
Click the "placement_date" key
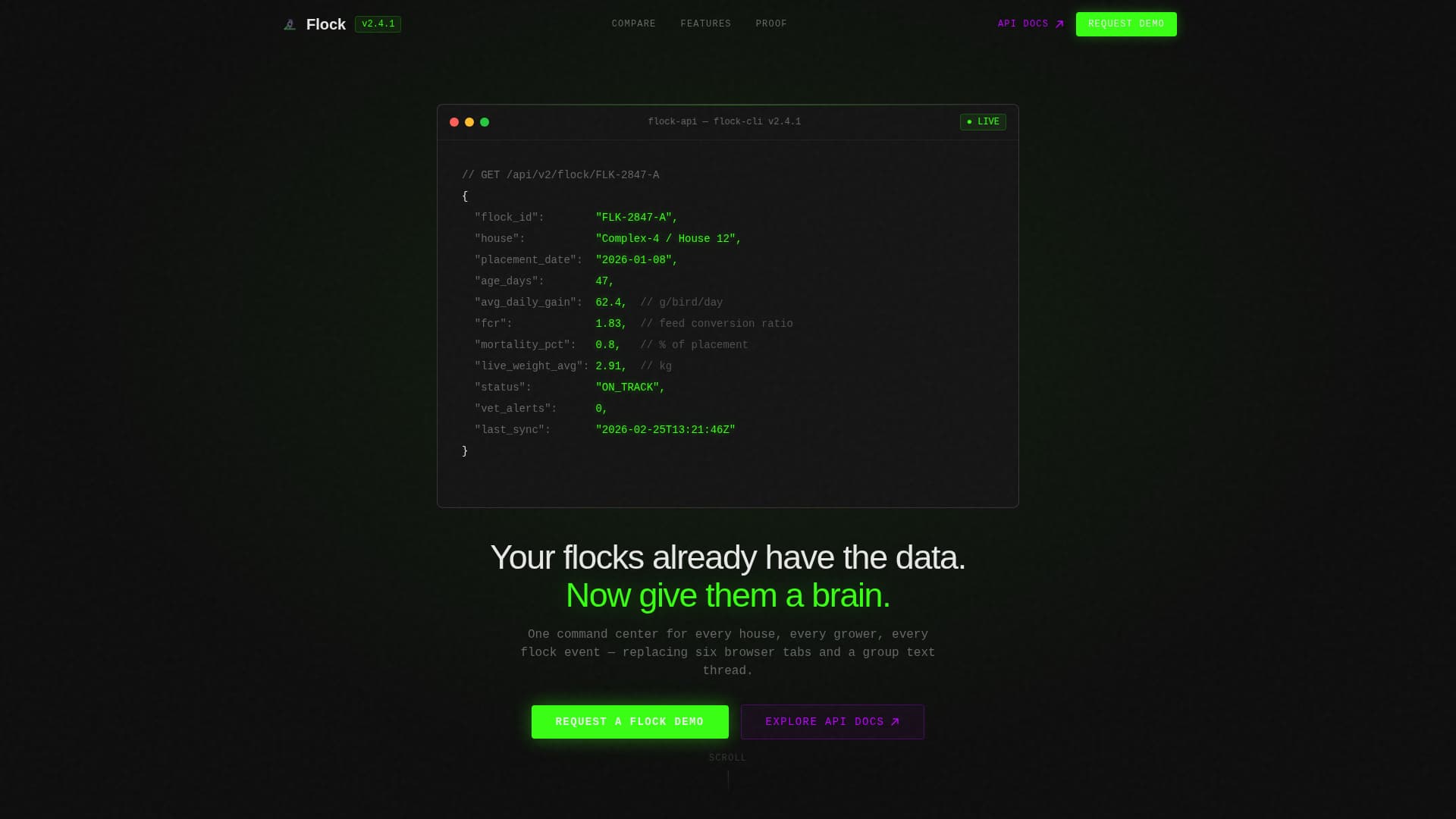[x=529, y=260]
